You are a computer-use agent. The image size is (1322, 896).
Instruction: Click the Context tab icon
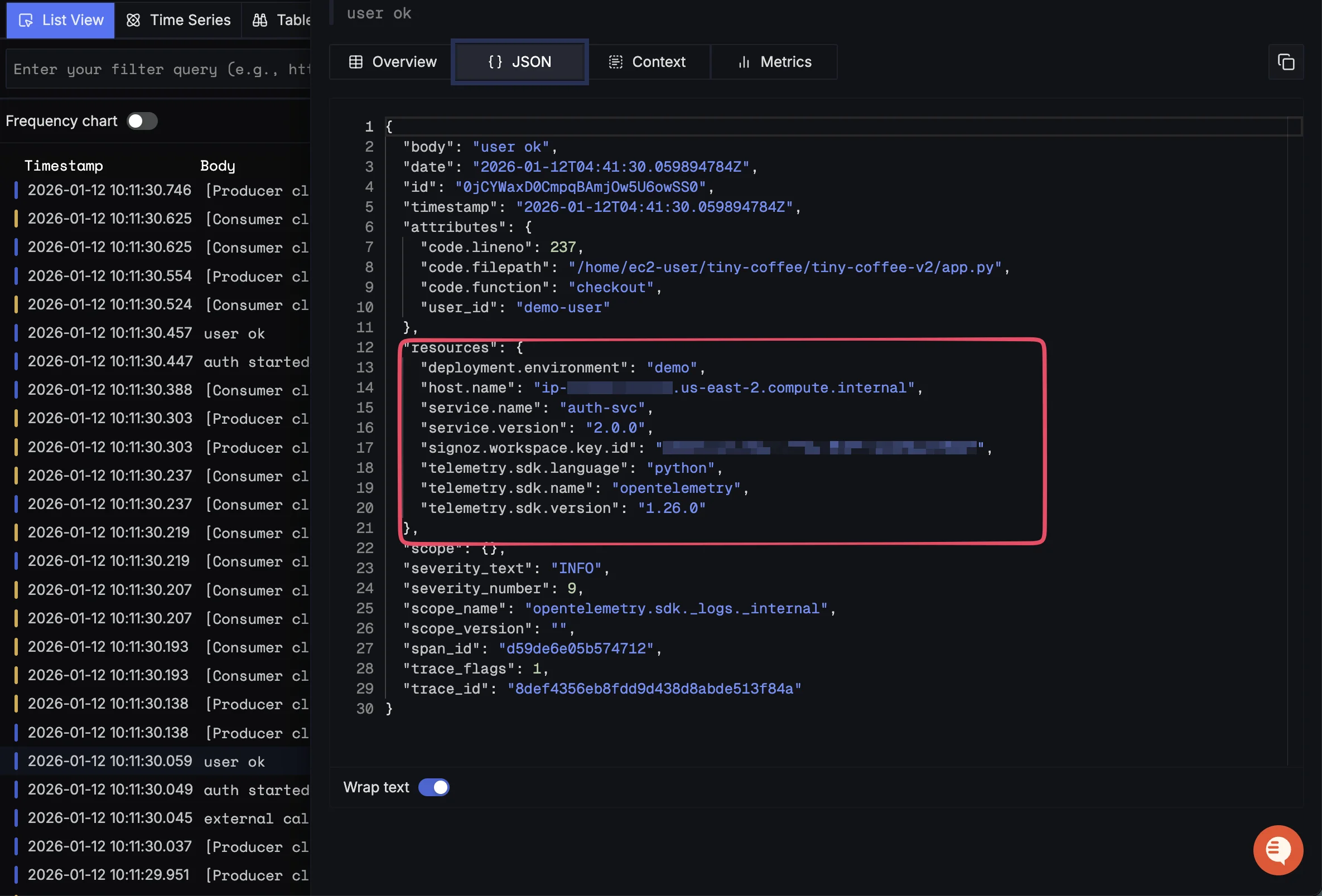point(615,62)
